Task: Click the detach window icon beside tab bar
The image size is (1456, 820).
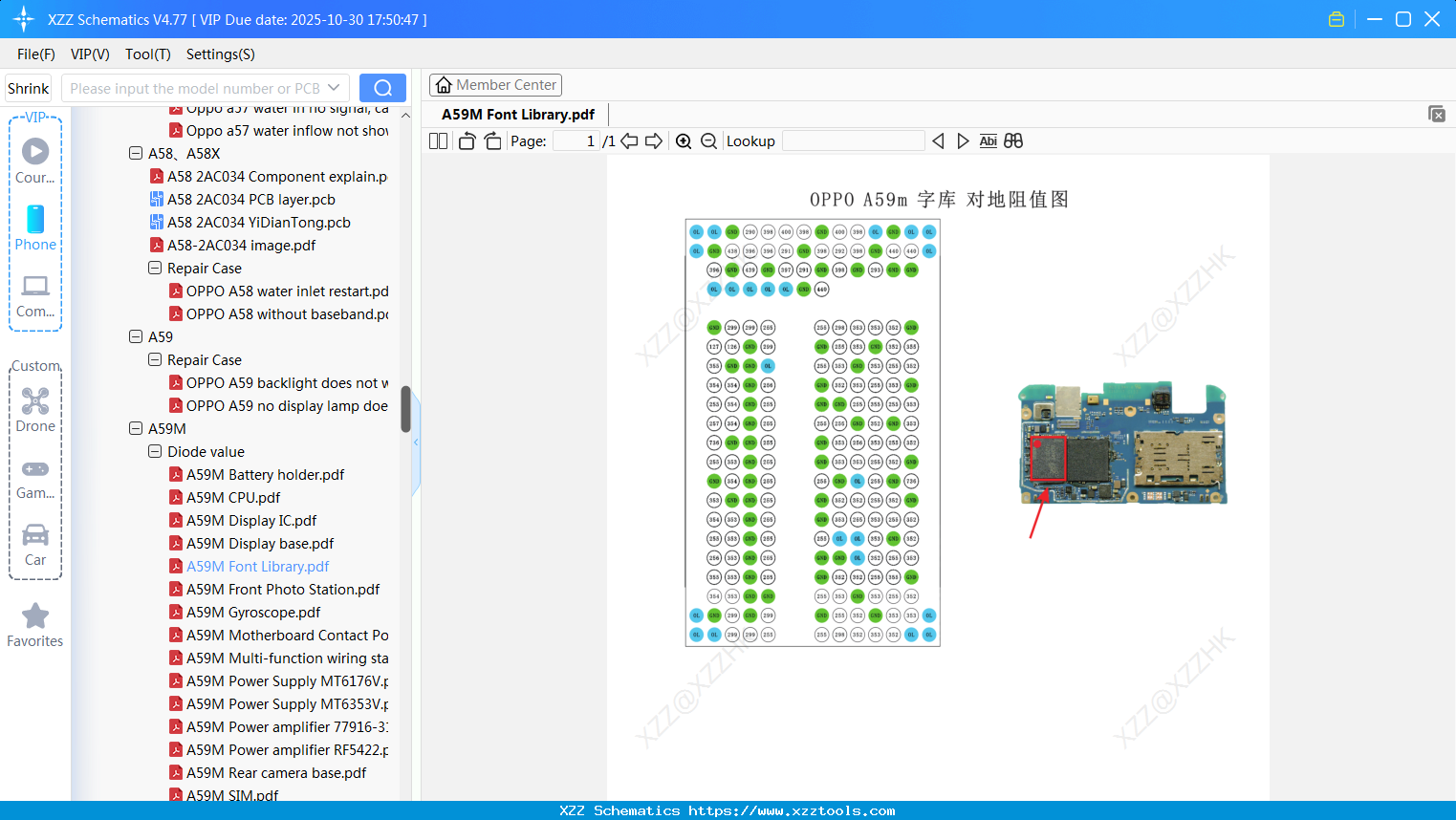Action: [x=1436, y=114]
